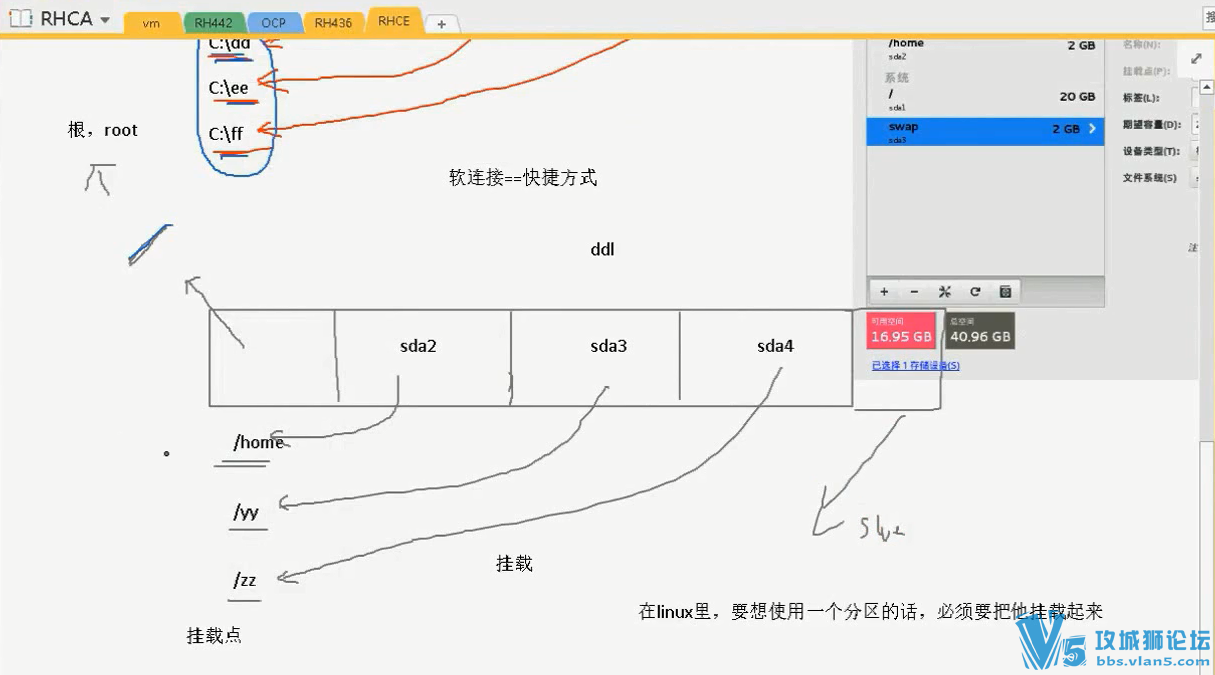Click the red available space 16.95 GB box
Viewport: 1215px width, 675px height.
point(901,331)
